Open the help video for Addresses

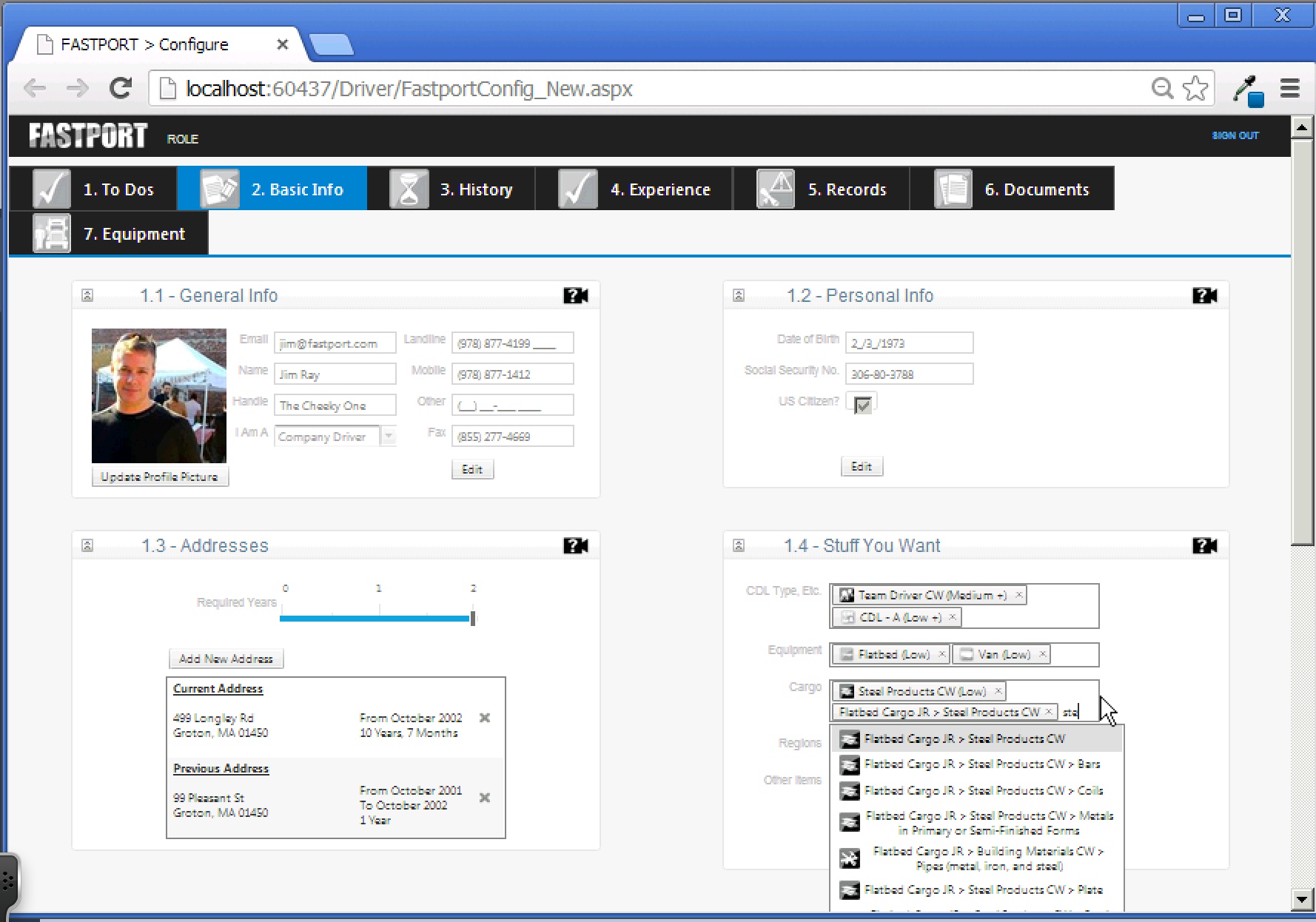point(575,545)
